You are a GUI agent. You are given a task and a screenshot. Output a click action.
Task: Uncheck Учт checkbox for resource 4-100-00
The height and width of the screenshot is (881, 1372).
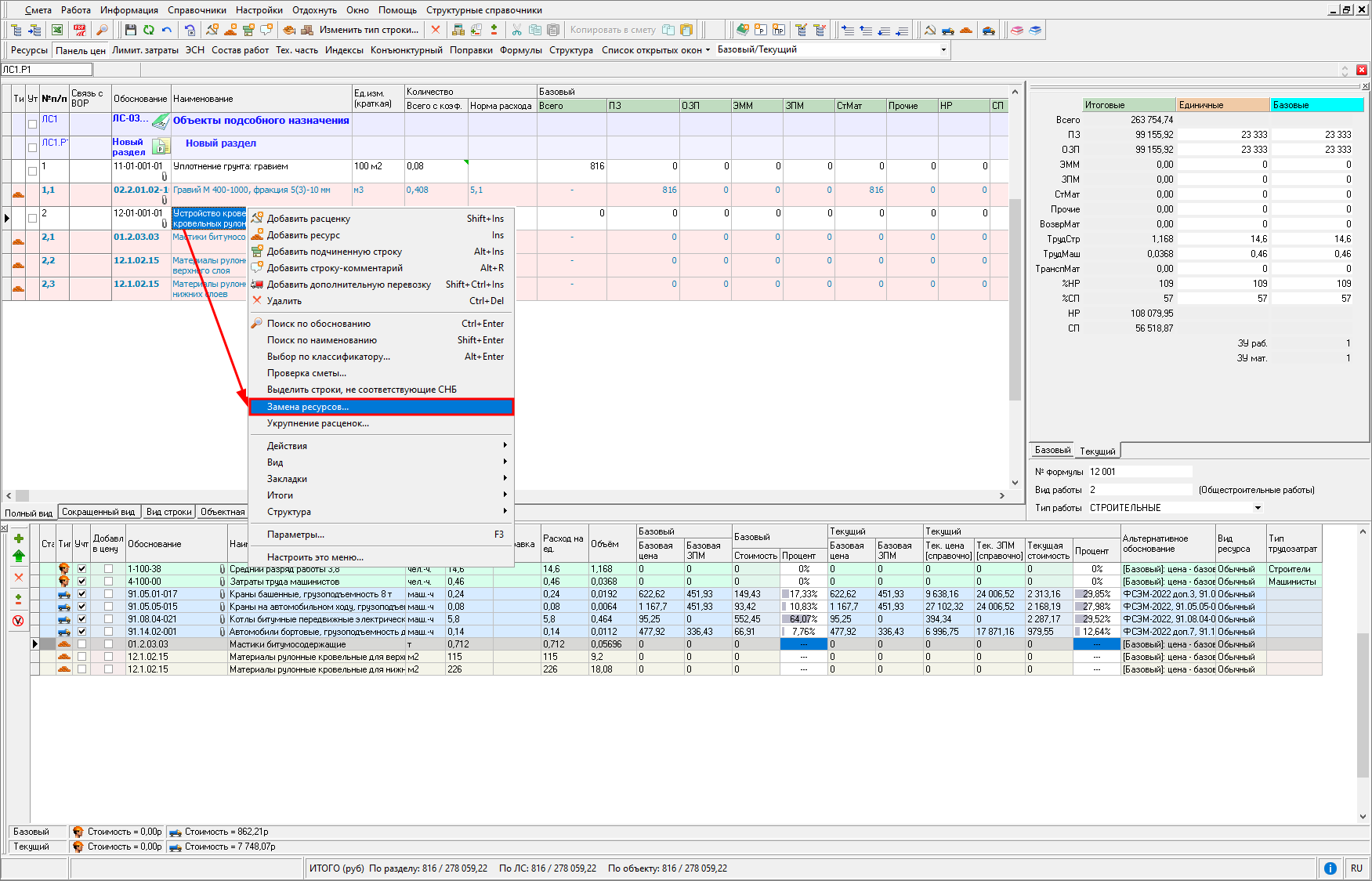point(81,582)
